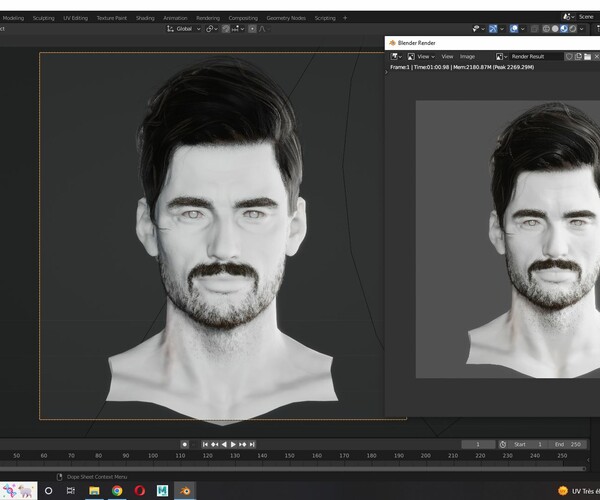Screen dimensions: 600x500
Task: Jump to the end frame
Action: (x=252, y=445)
